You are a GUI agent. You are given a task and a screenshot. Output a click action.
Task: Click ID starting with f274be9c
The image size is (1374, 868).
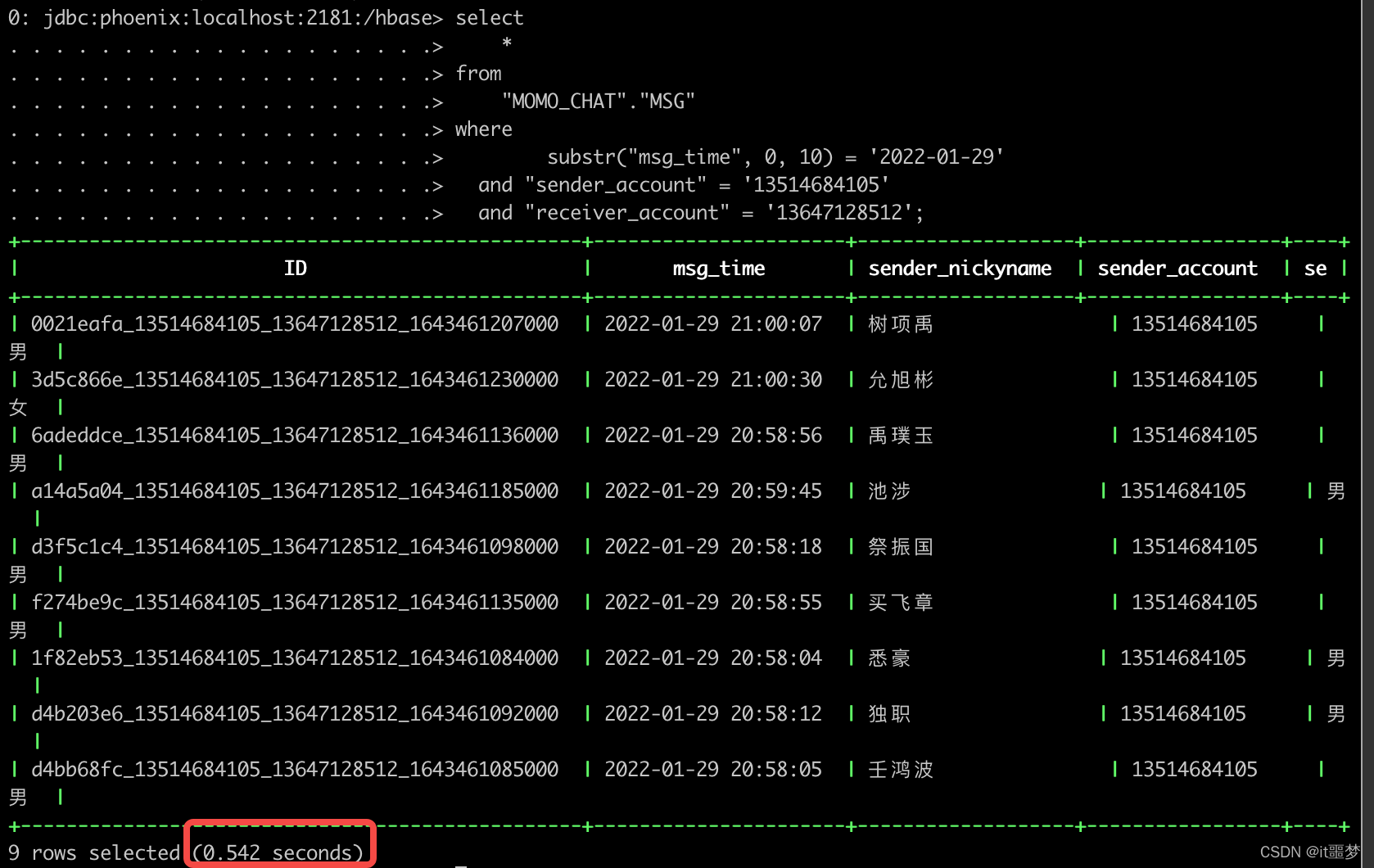coord(295,603)
